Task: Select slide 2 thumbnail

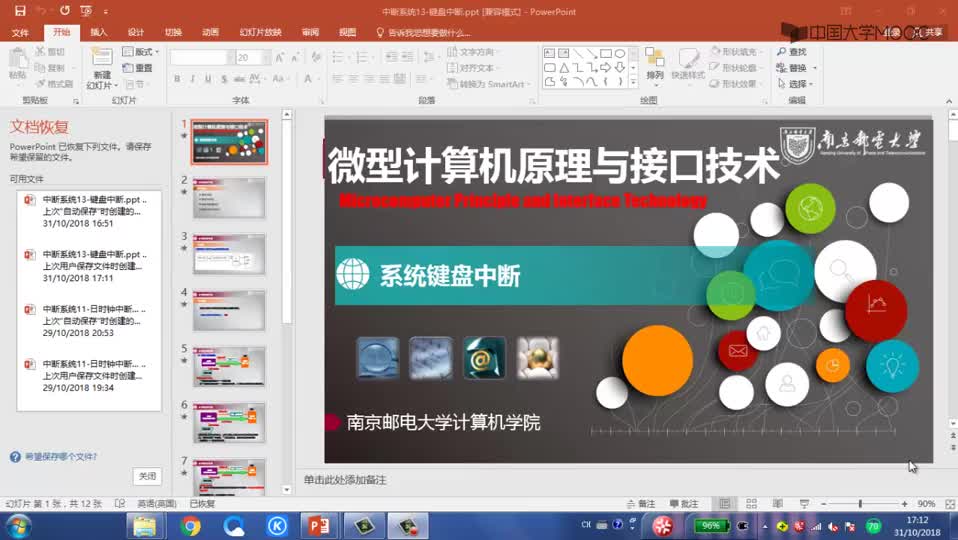Action: pos(229,198)
